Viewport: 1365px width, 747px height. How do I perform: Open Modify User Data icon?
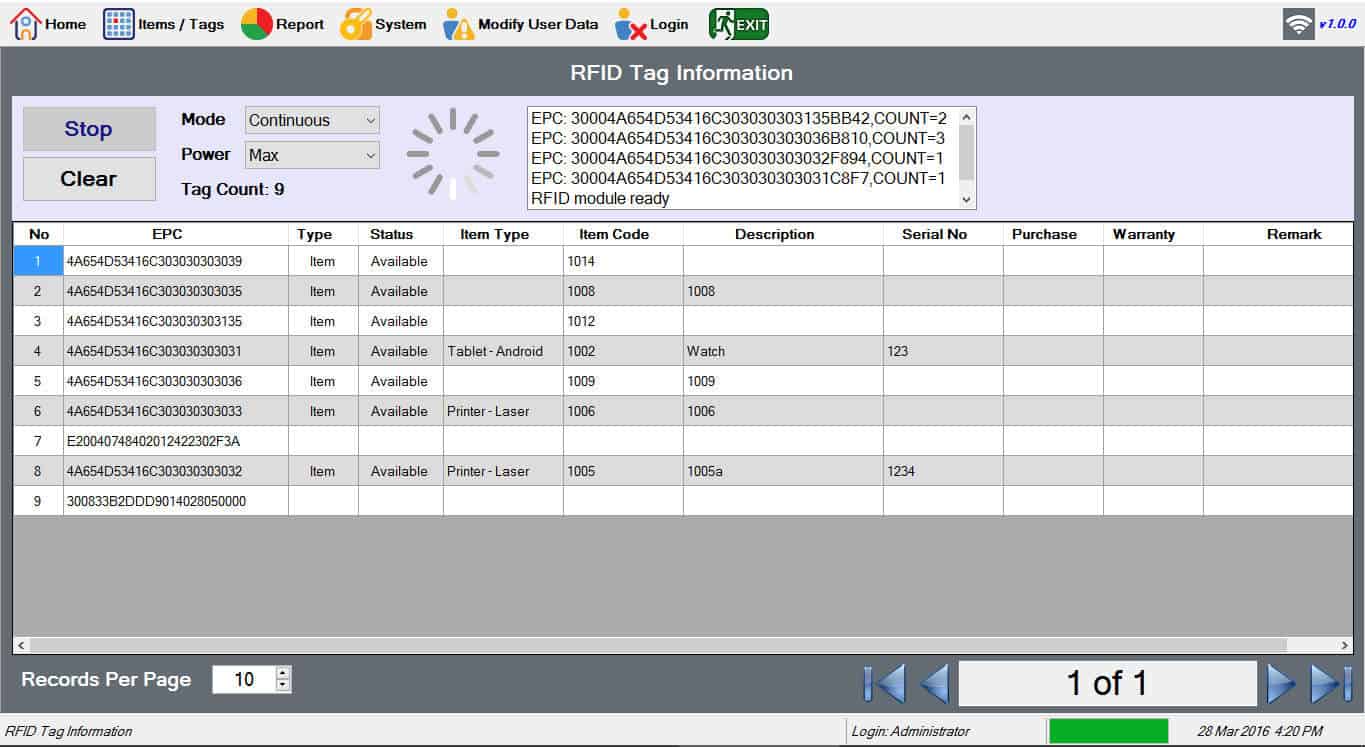pyautogui.click(x=459, y=24)
